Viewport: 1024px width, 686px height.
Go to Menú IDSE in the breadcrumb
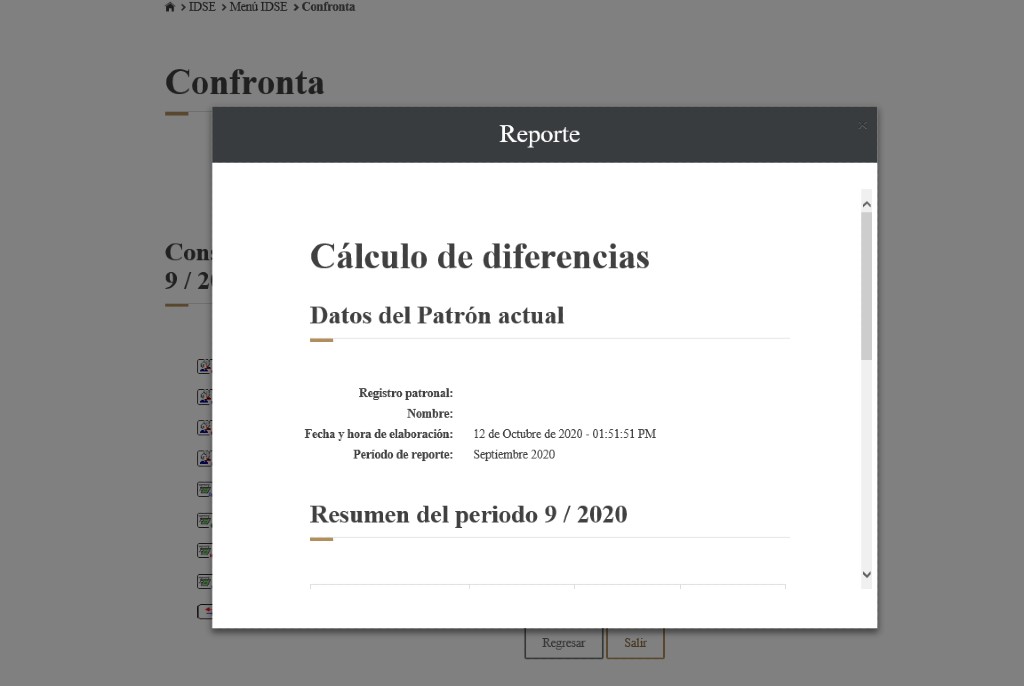click(x=258, y=7)
